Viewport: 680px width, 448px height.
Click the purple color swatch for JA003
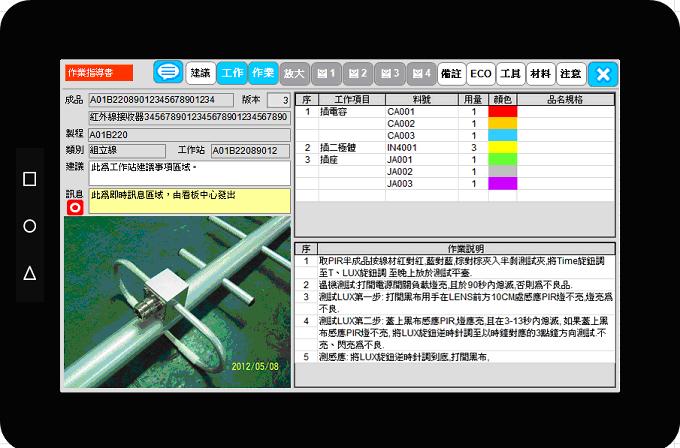click(x=503, y=183)
